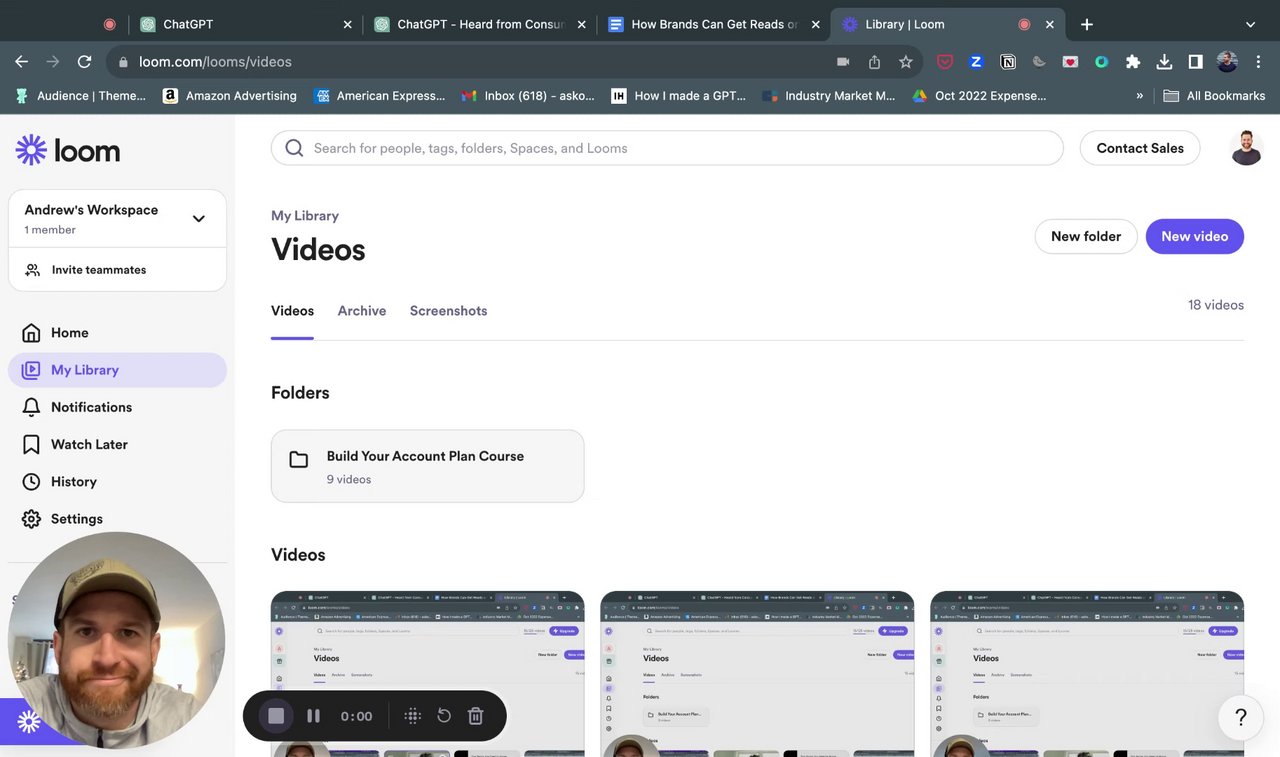The image size is (1280, 757).
Task: Pause the Loom recording
Action: (x=313, y=716)
